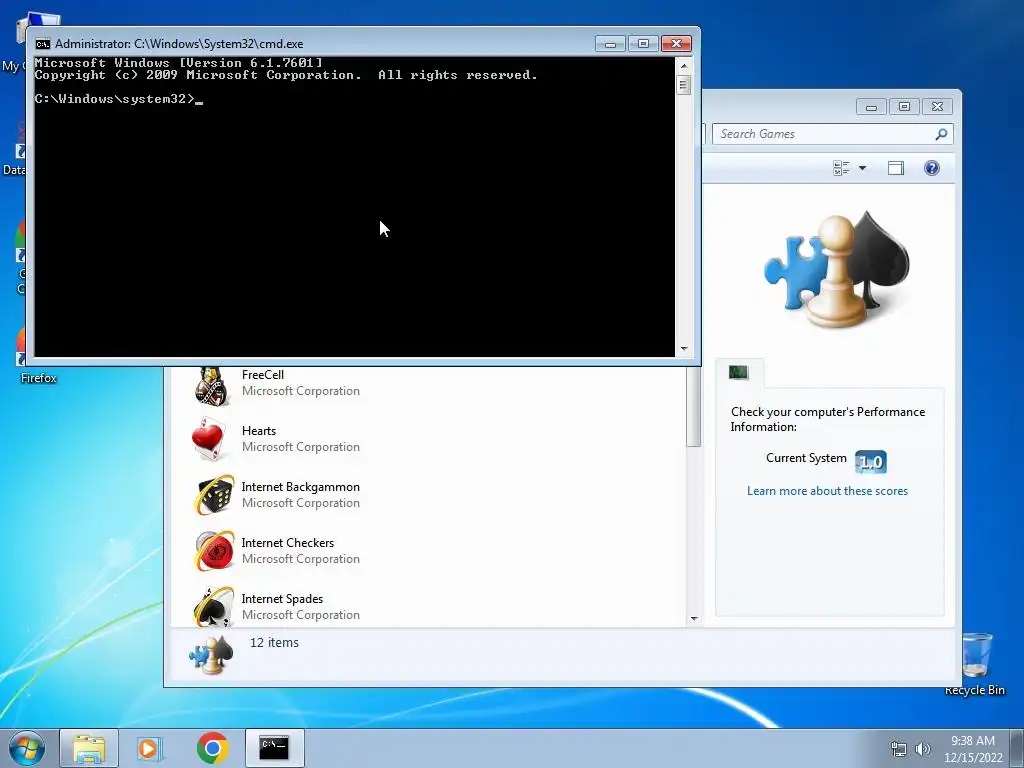Screen dimensions: 1024x768
Task: Click the magnifier search icon in Games window
Action: coord(941,134)
